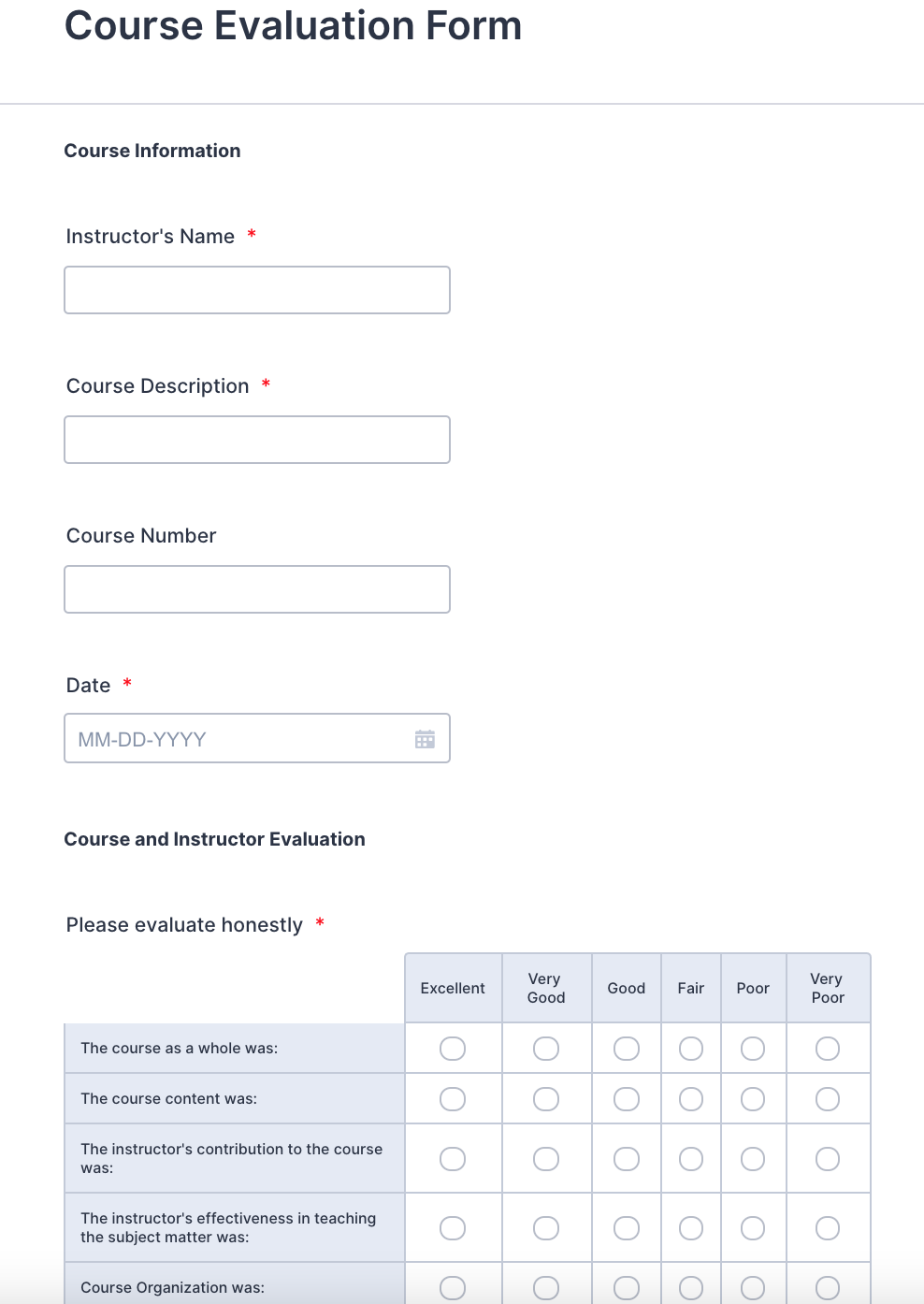Open the calendar date picker icon

pos(425,739)
